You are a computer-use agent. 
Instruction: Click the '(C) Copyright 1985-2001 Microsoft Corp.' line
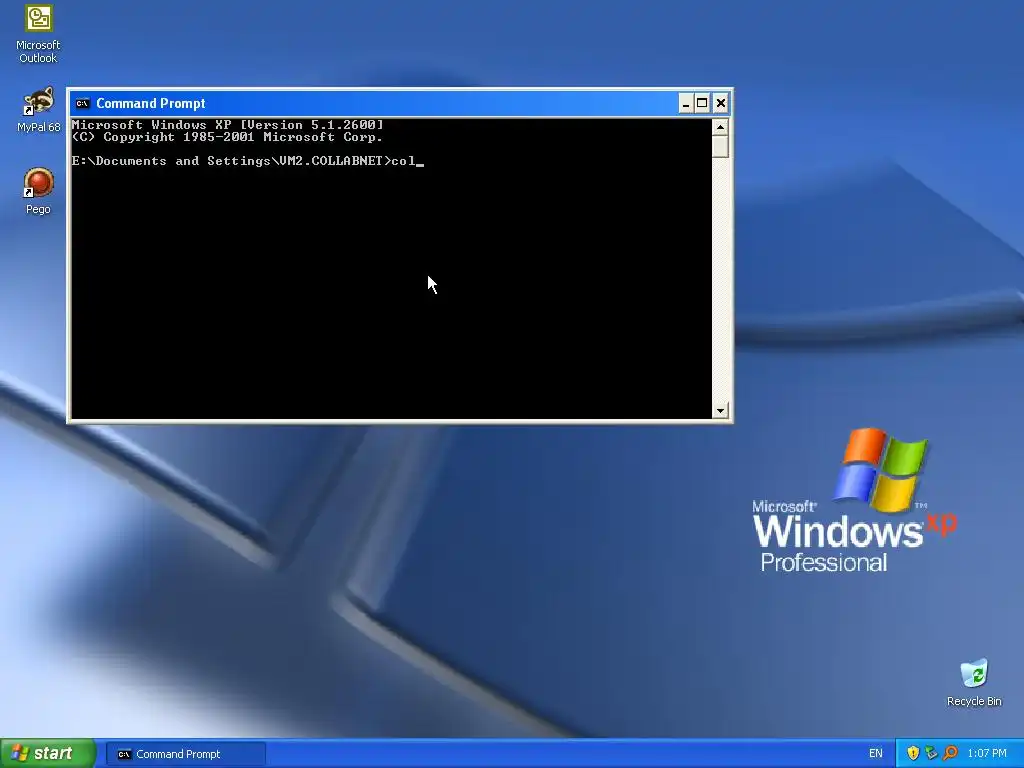[227, 137]
